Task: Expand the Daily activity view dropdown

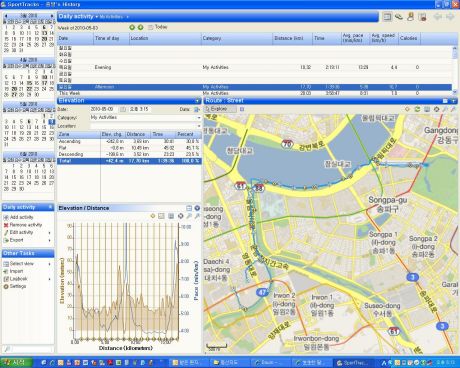Action: (97, 16)
